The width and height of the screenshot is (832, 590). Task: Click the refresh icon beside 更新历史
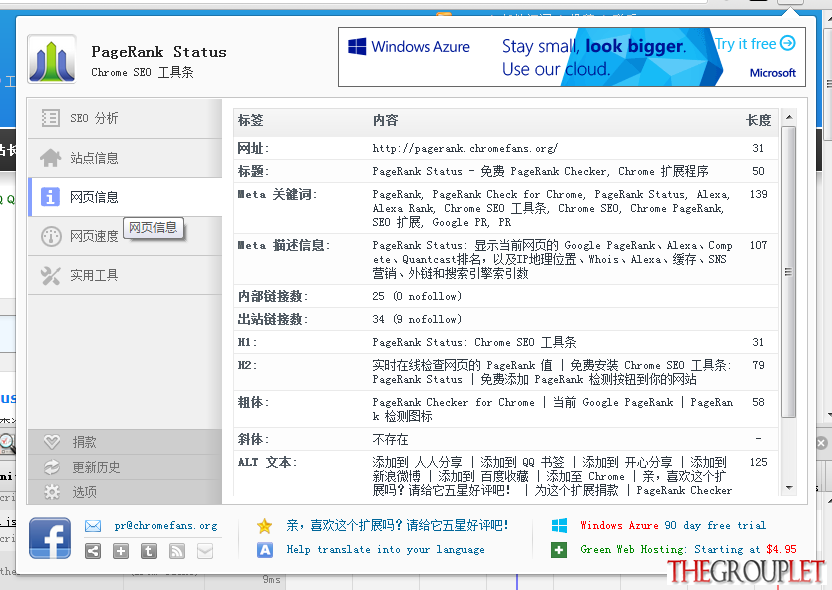tap(52, 467)
